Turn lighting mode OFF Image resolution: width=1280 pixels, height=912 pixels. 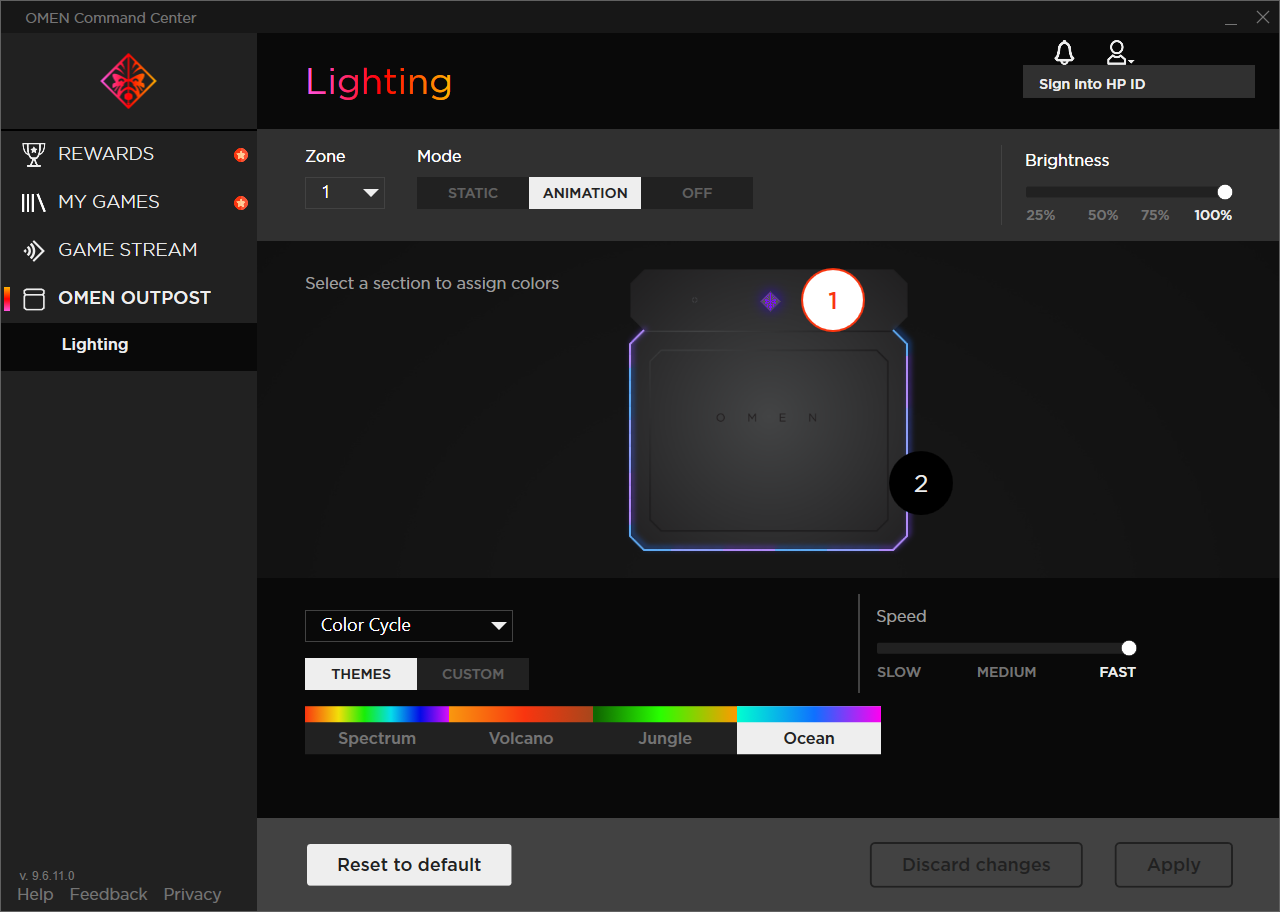point(697,192)
